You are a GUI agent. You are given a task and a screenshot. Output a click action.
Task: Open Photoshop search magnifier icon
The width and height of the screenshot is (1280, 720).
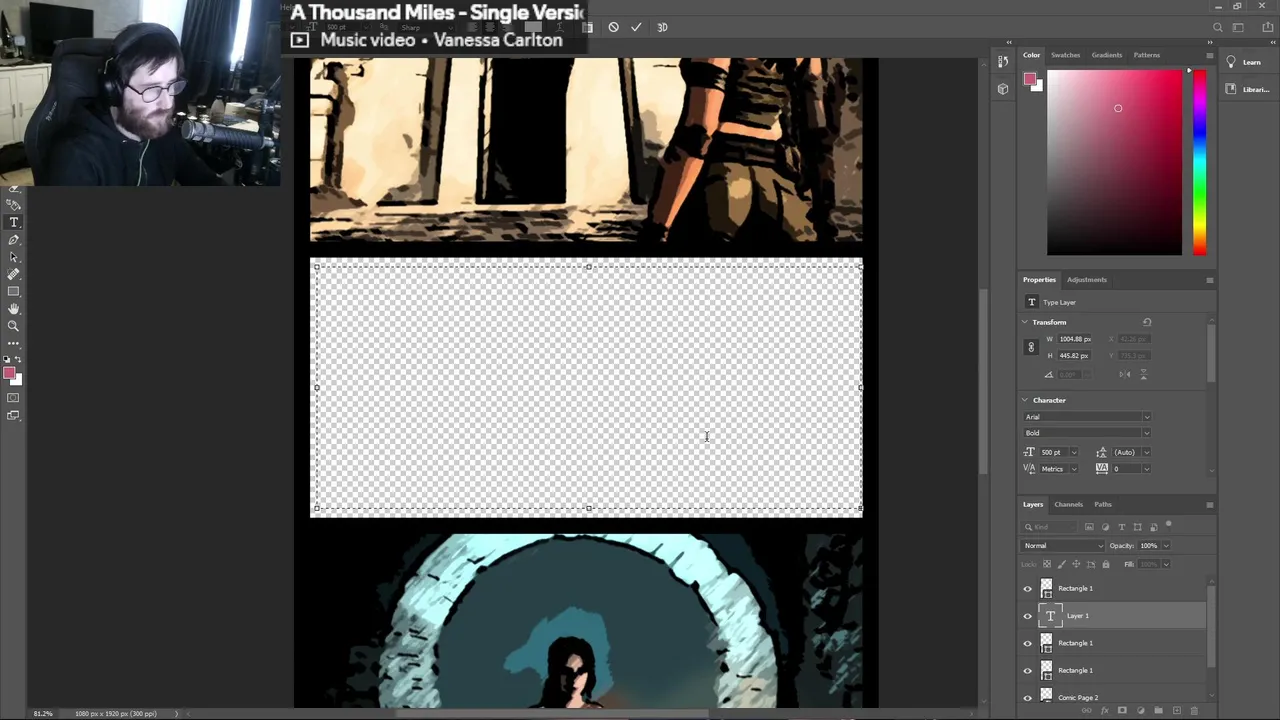click(x=1218, y=28)
